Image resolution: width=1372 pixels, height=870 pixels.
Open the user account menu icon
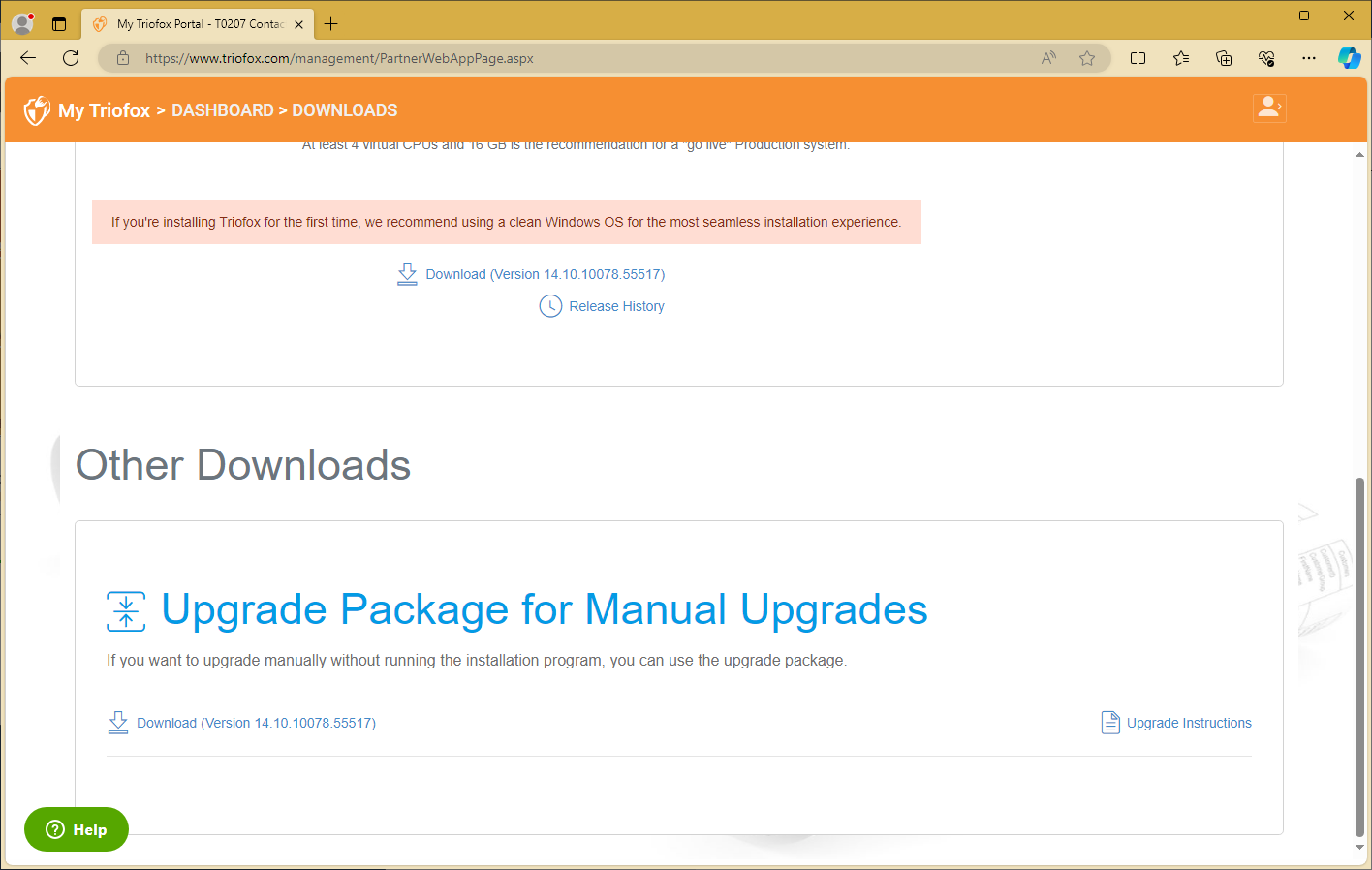click(x=1269, y=108)
